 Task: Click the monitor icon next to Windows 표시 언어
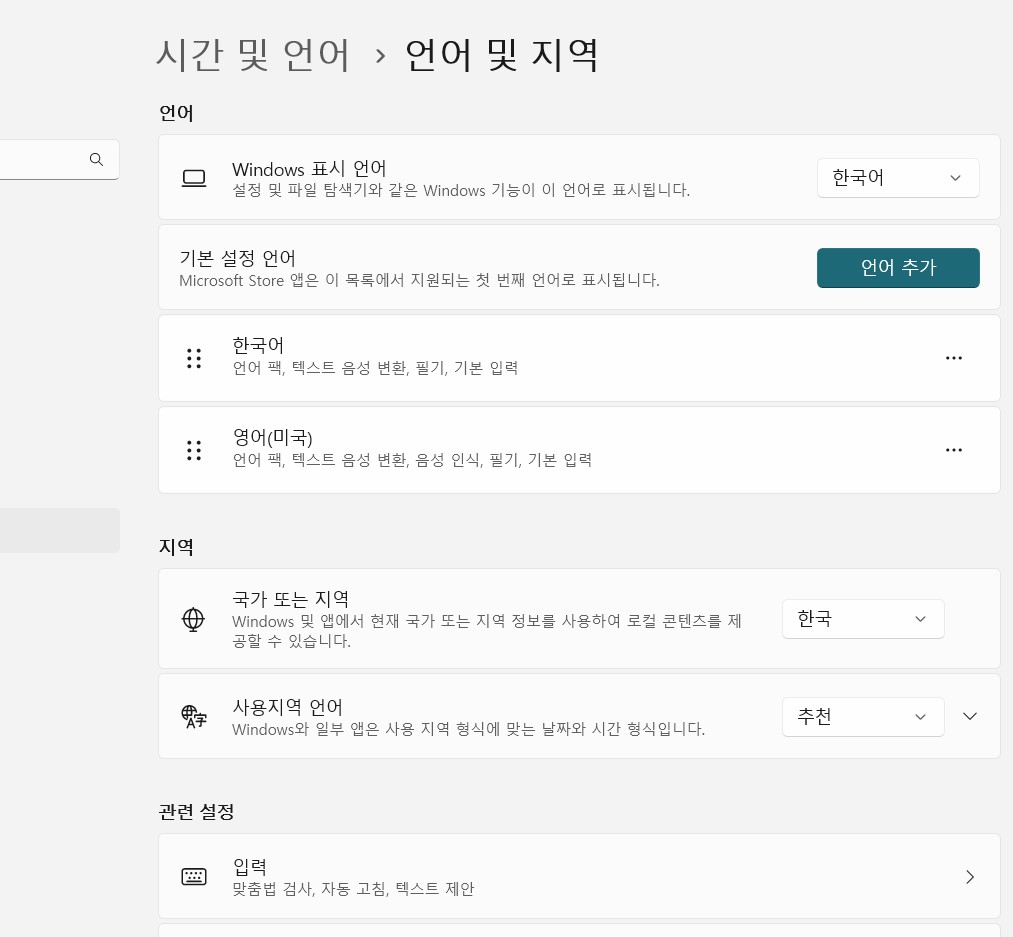(x=194, y=178)
